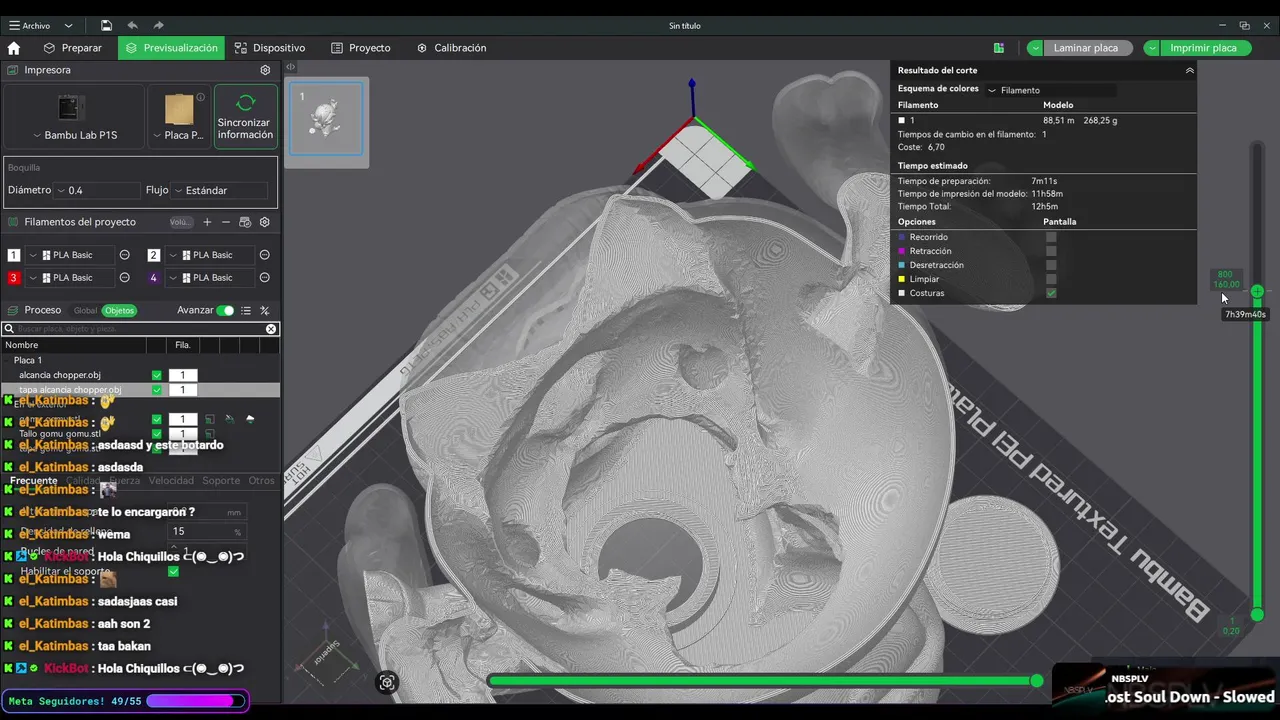The image size is (1280, 720).
Task: Open Esquema de colores Filamento dropdown
Action: pos(1050,90)
